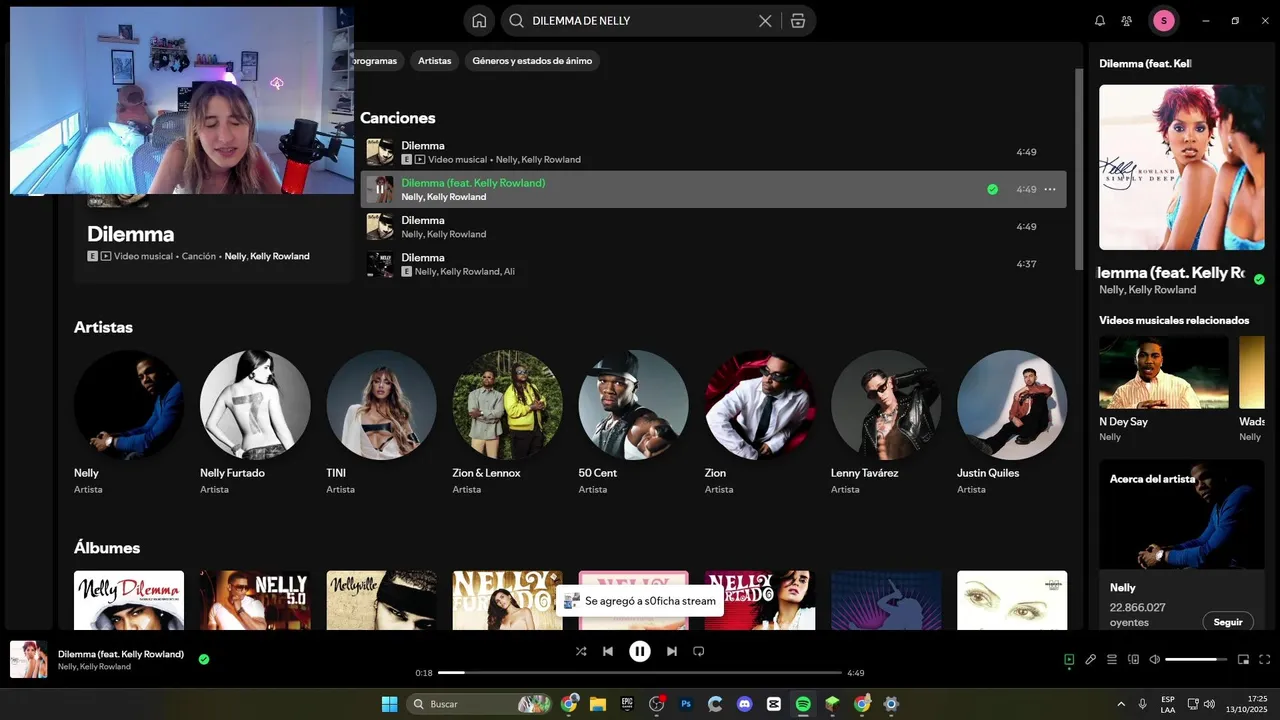Screen dimensions: 1280x720
Task: Clear the search field with the X
Action: pos(765,21)
